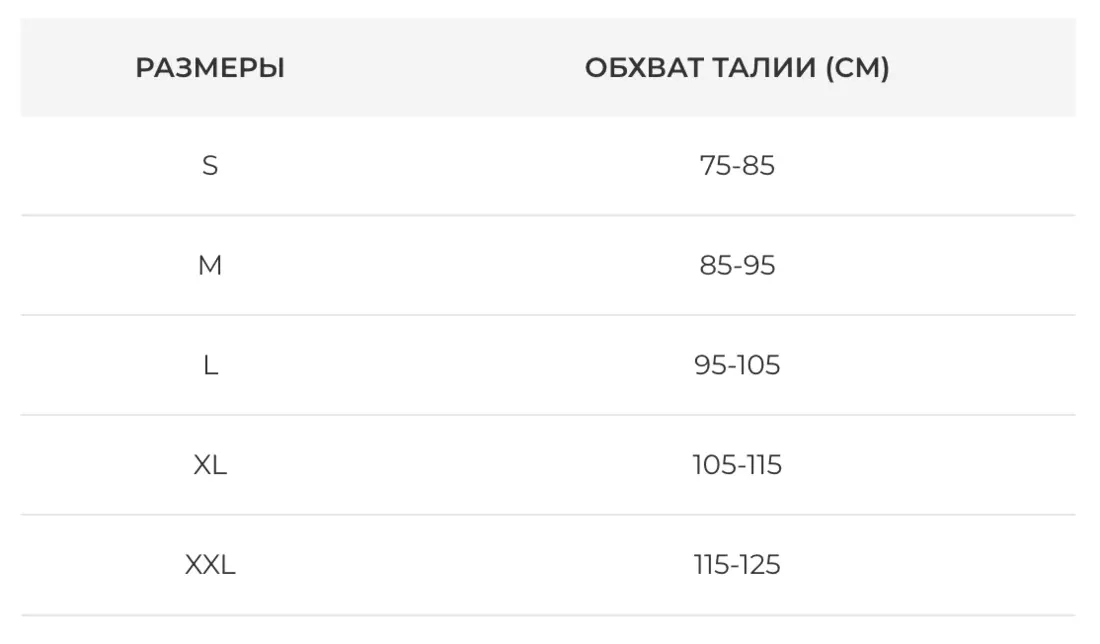This screenshot has height=644, width=1100.
Task: Click the 75-85 waist value
Action: (737, 165)
